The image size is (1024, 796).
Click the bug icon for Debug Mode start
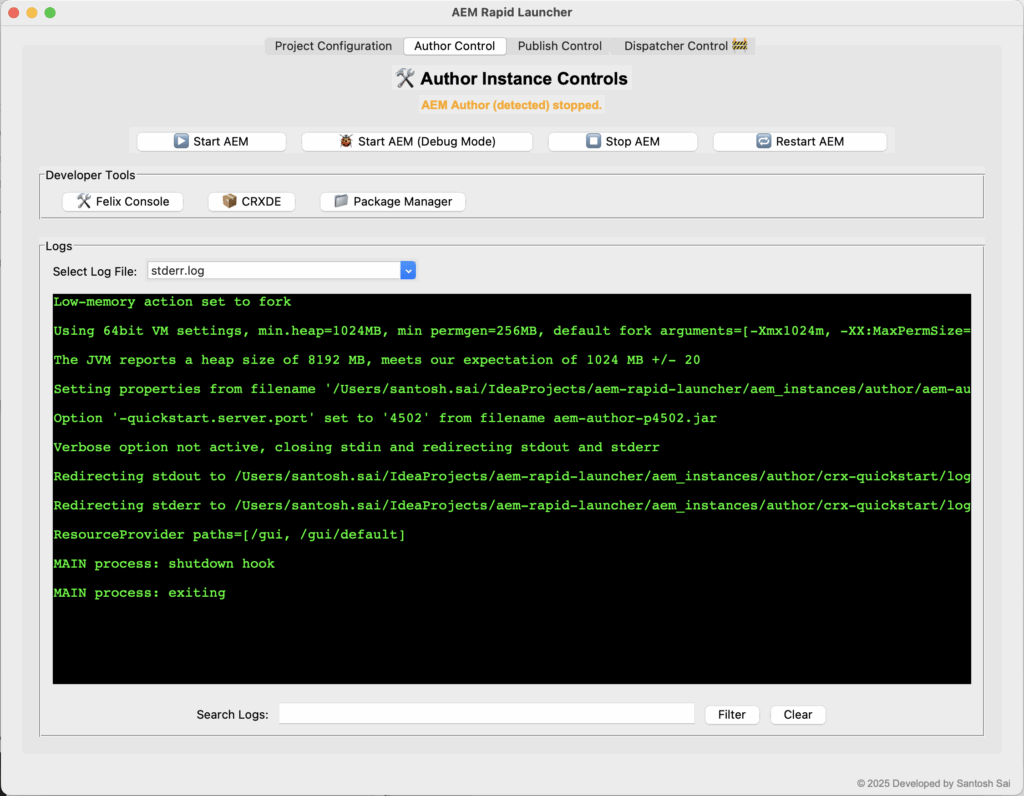pyautogui.click(x=346, y=141)
